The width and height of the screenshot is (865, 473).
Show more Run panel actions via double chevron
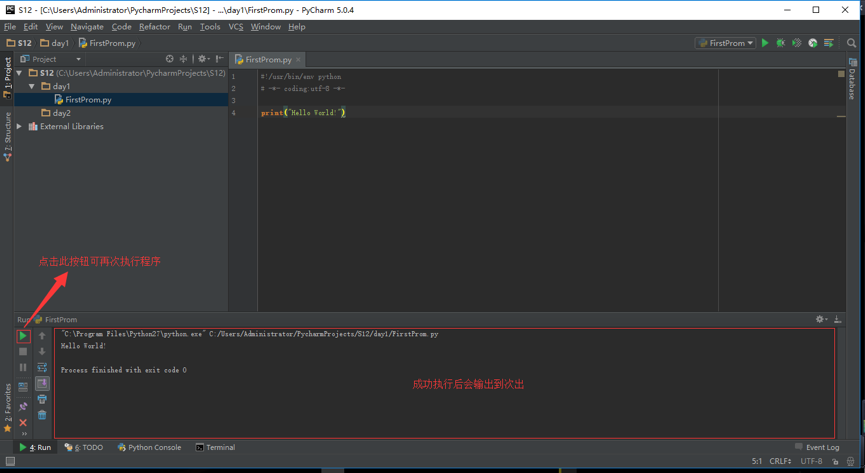(x=24, y=434)
